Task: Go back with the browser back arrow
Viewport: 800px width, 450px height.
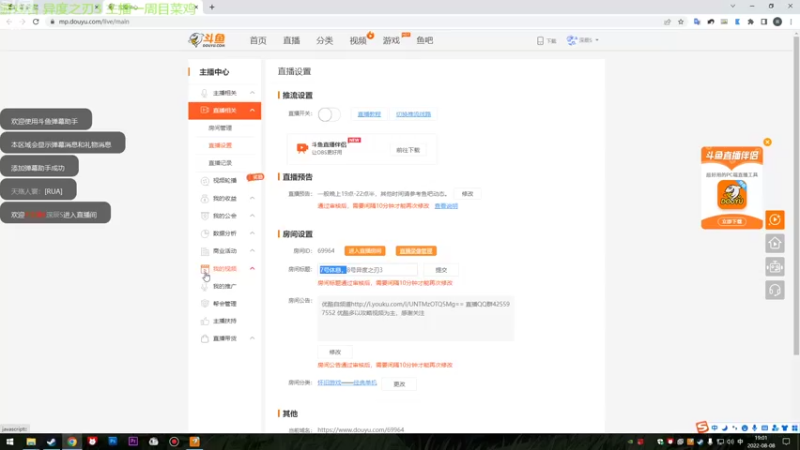Action: pyautogui.click(x=9, y=21)
